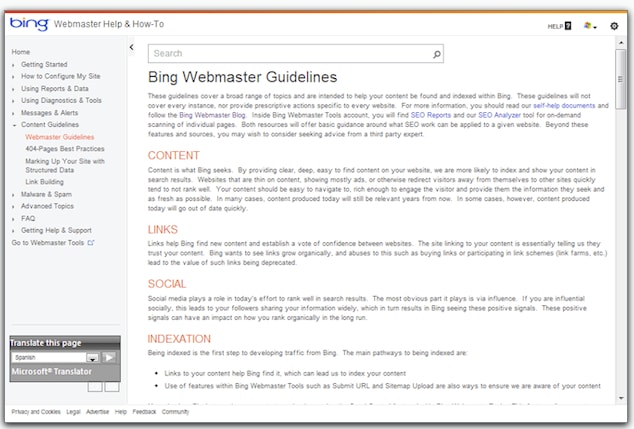Go to Home in sidebar
The width and height of the screenshot is (634, 429).
click(21, 52)
